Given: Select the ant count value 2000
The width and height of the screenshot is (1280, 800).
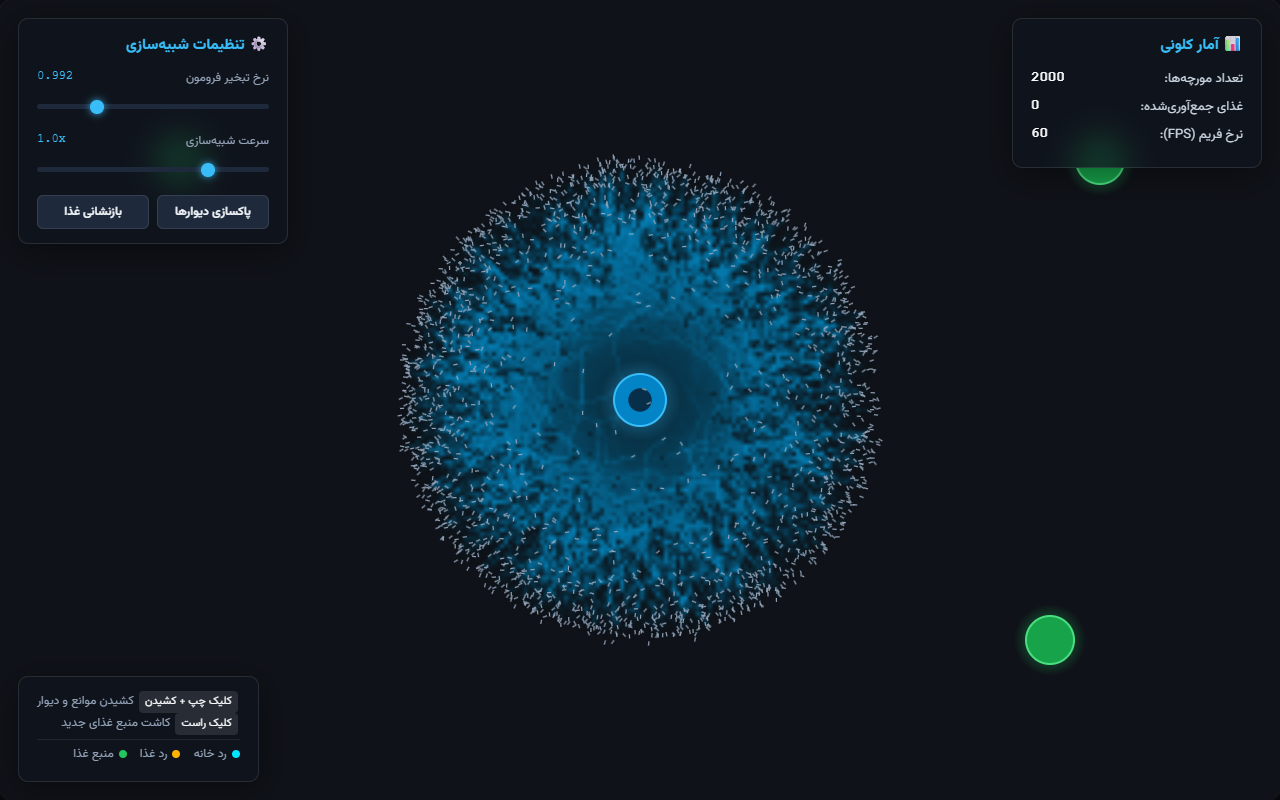Looking at the screenshot, I should point(1047,77).
